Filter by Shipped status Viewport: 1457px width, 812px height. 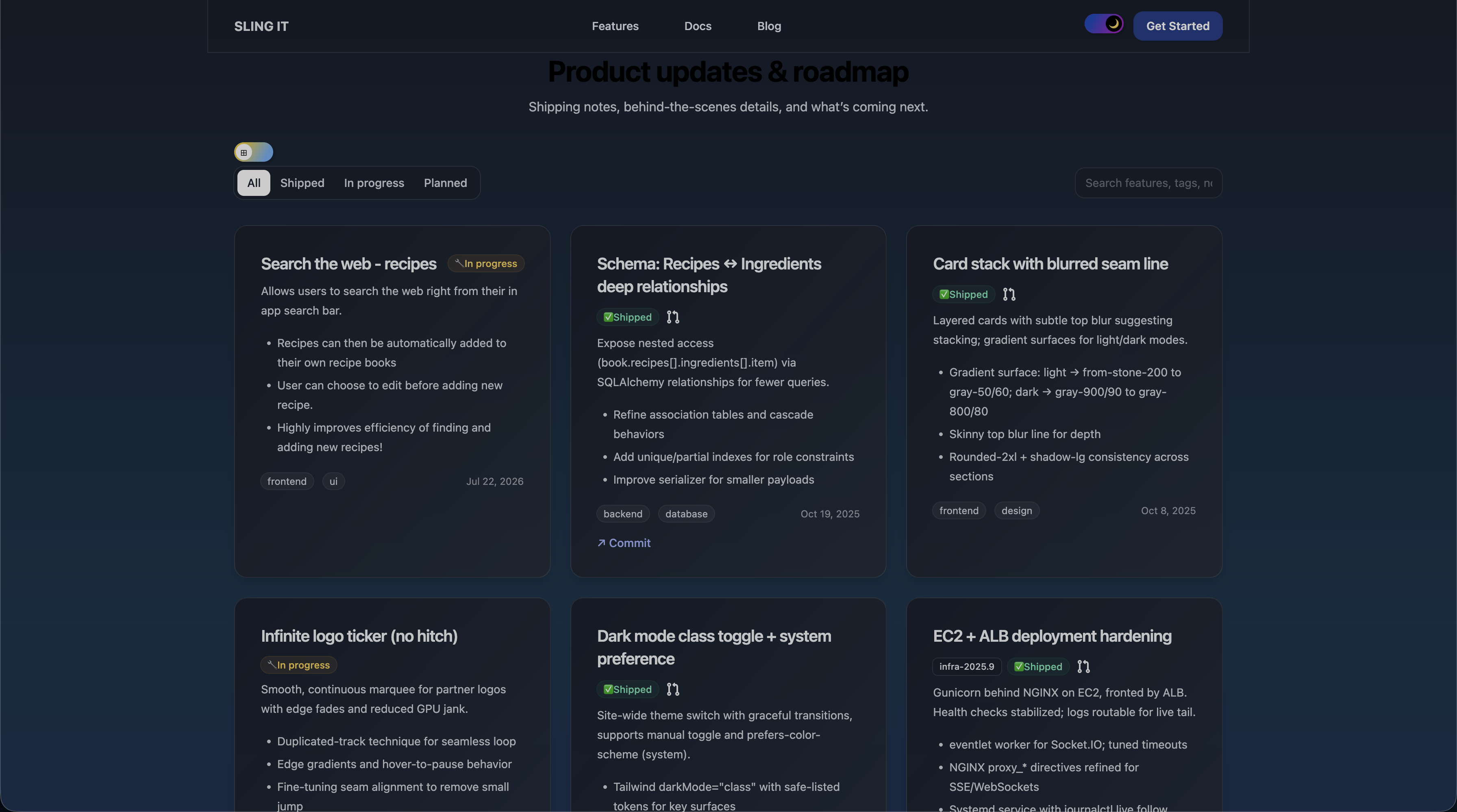(x=302, y=182)
